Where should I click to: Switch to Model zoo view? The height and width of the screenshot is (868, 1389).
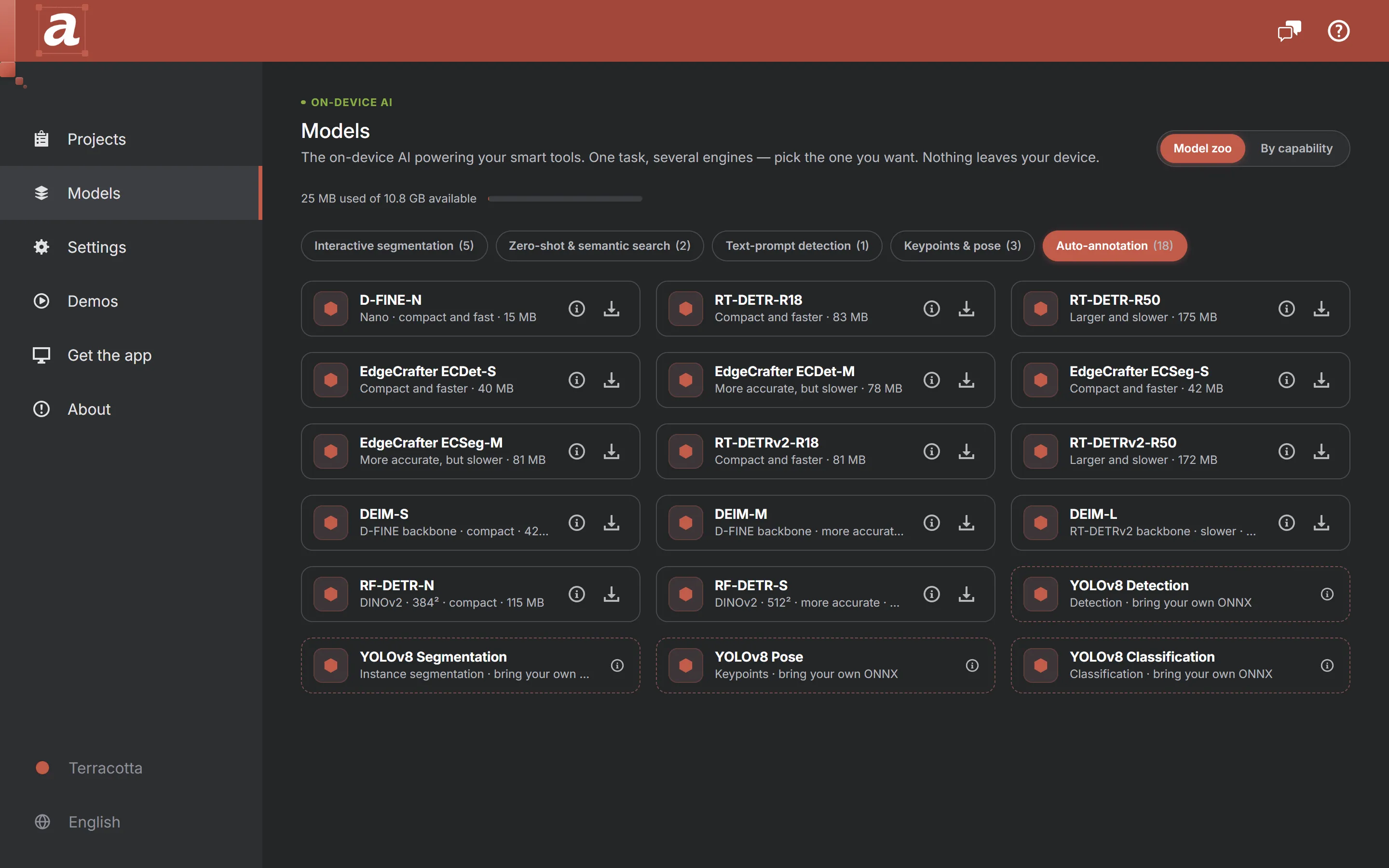[x=1202, y=149]
